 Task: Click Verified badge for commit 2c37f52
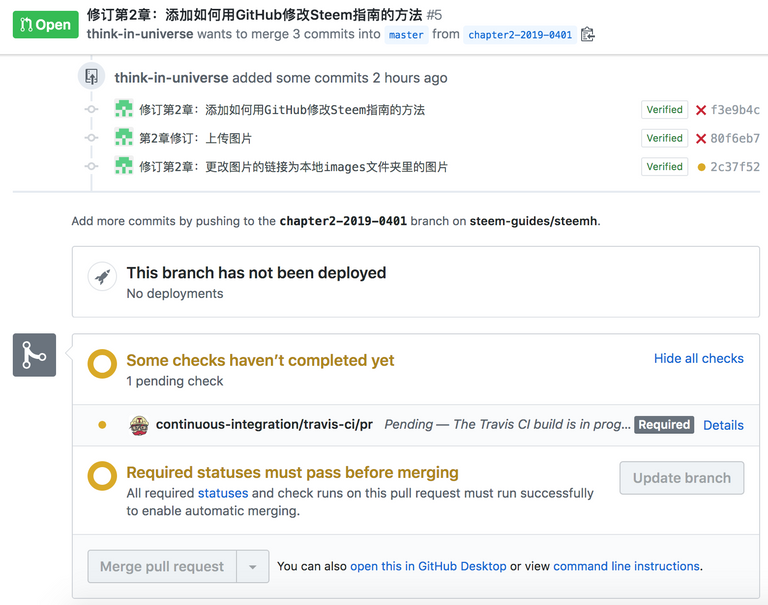tap(664, 167)
